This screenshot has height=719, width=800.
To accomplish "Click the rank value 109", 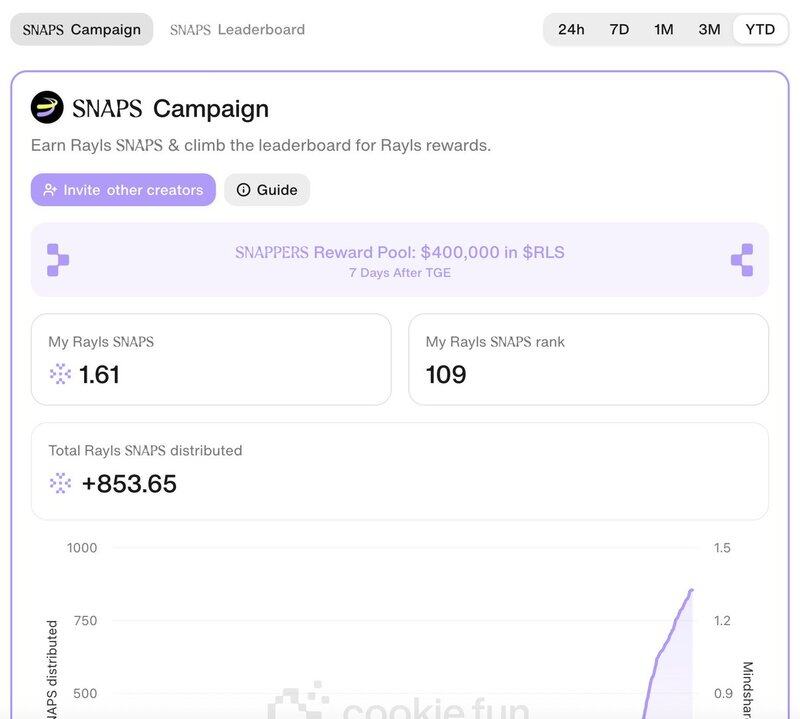I will [x=446, y=375].
